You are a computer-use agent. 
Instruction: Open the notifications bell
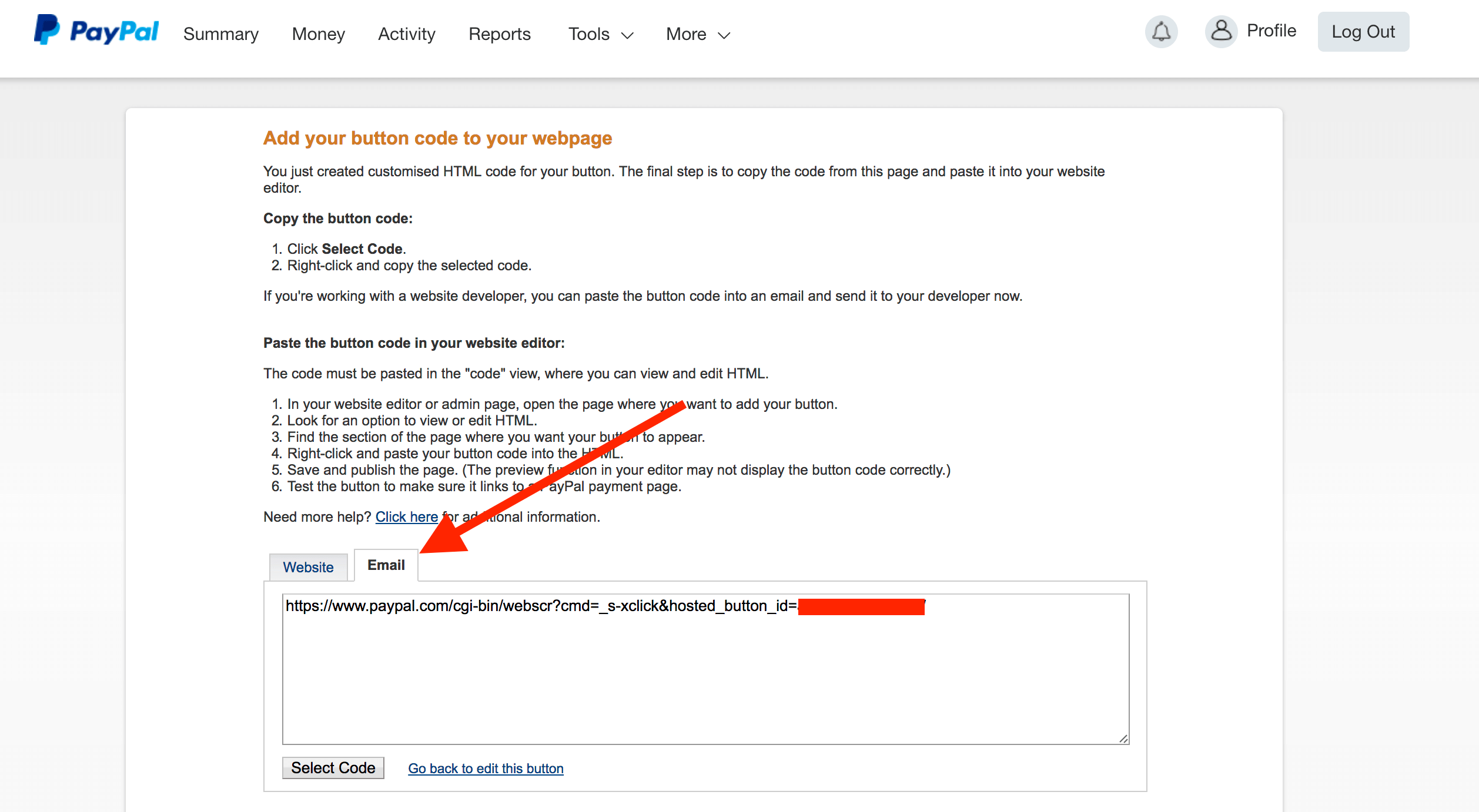[x=1161, y=32]
